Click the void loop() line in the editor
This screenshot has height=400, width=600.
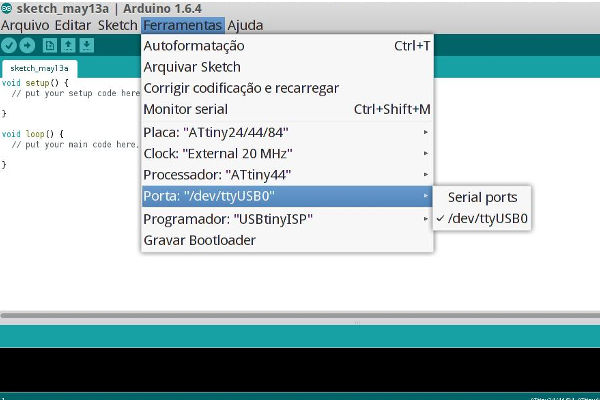click(x=33, y=134)
